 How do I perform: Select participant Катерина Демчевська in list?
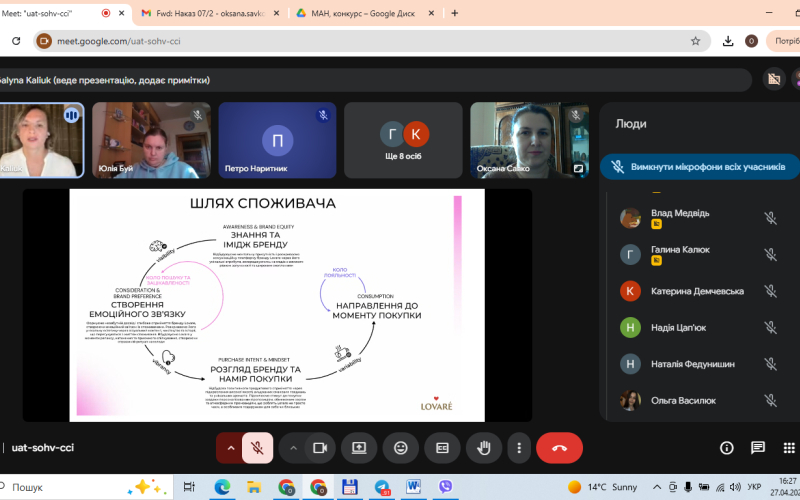tap(697, 291)
